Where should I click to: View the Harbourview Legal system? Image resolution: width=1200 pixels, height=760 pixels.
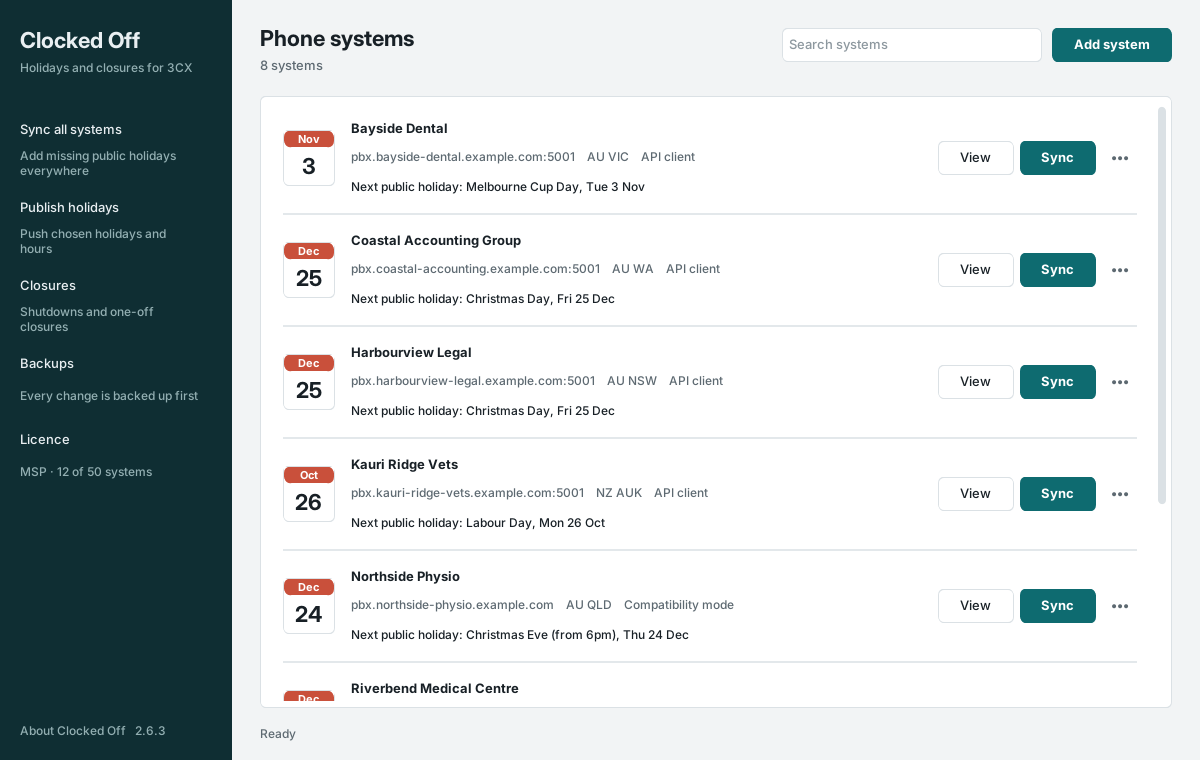[x=975, y=382]
